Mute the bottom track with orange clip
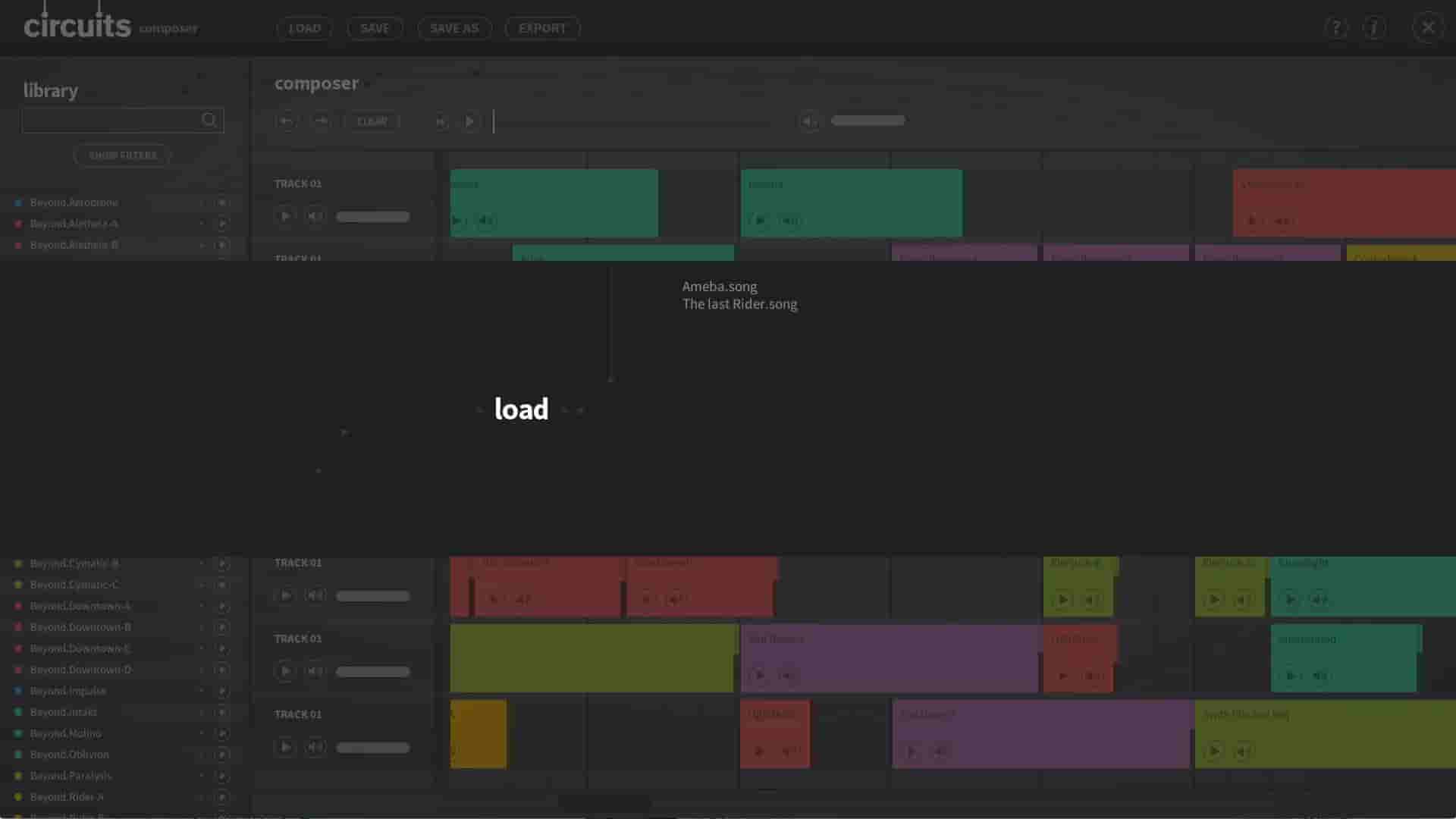1456x819 pixels. tap(315, 748)
